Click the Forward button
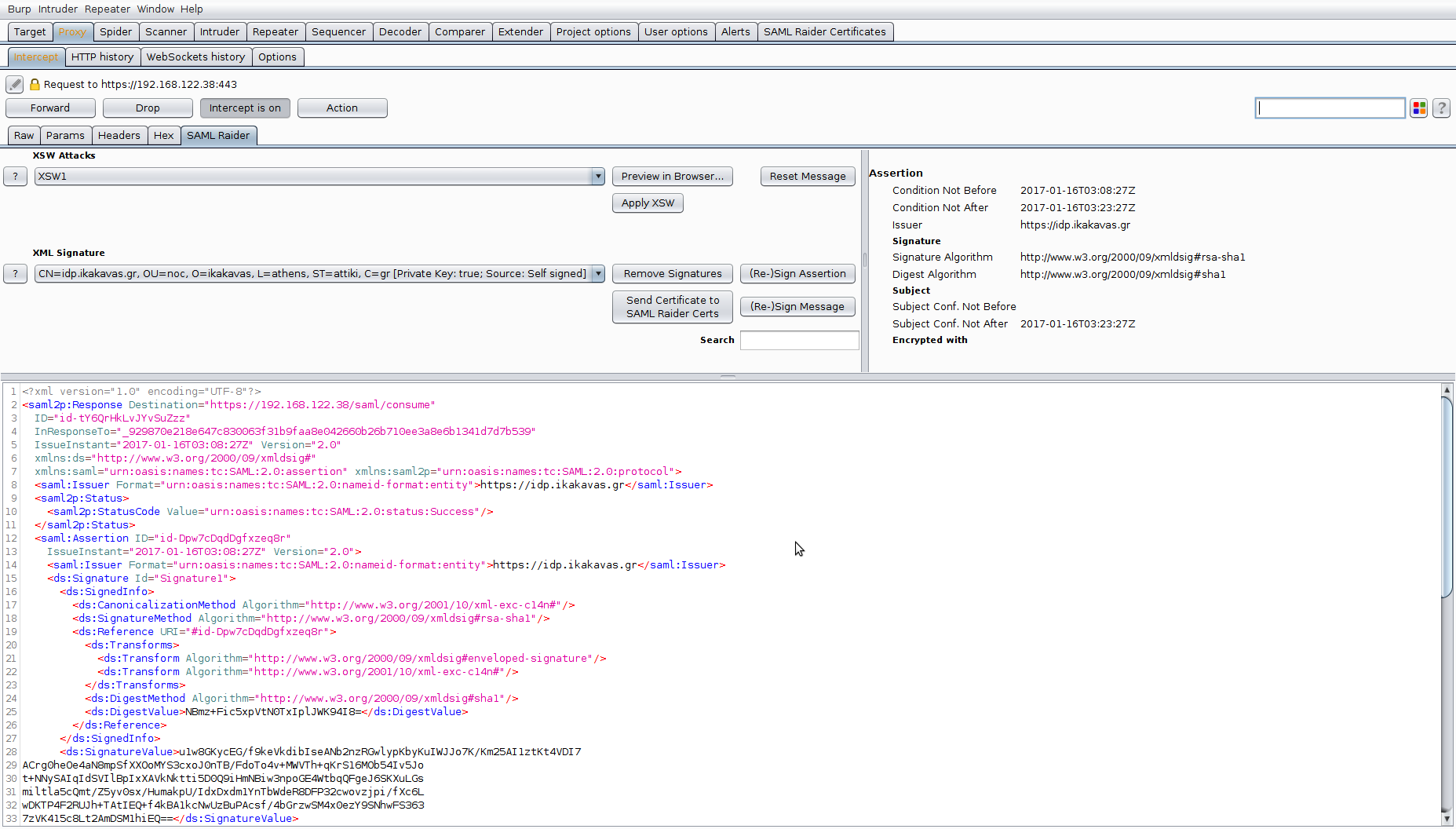Viewport: 1456px width, 829px height. [x=50, y=108]
